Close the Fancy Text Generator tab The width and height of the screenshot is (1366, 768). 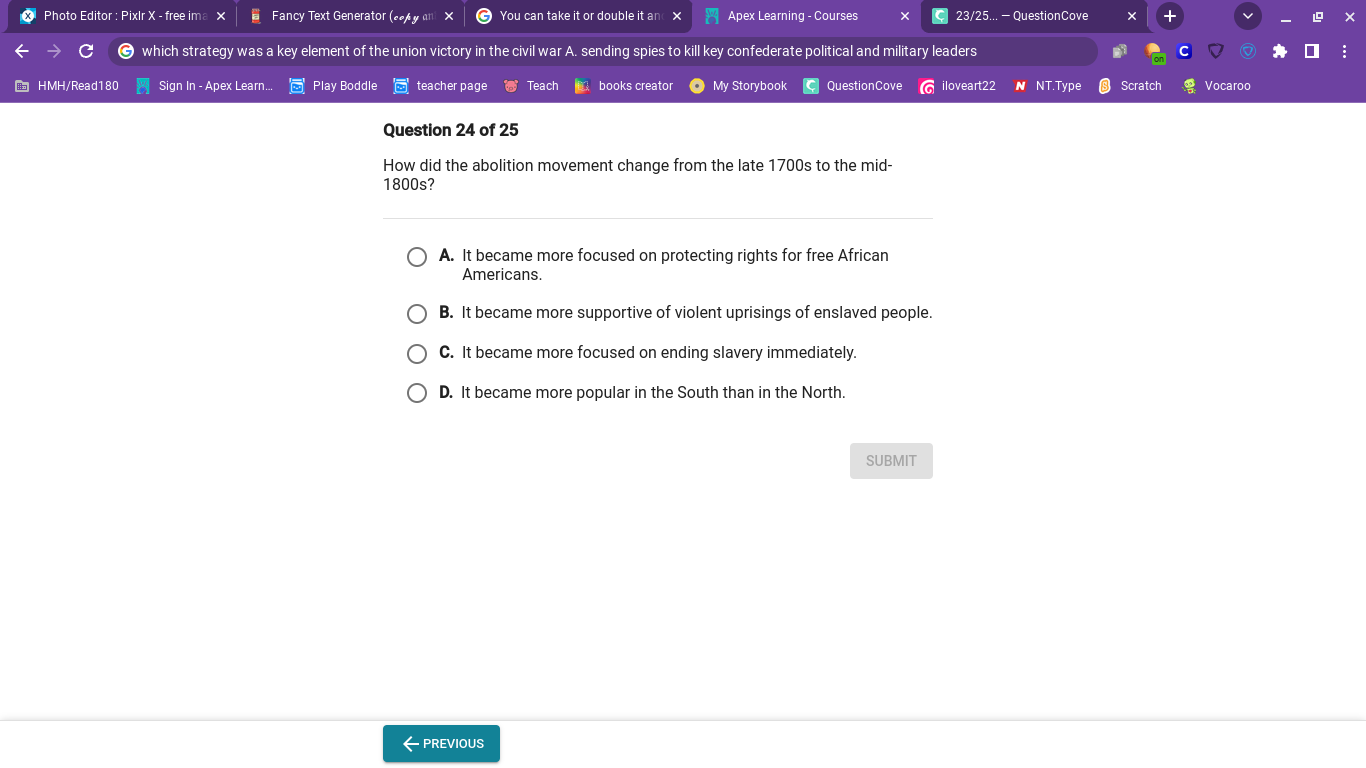[449, 16]
